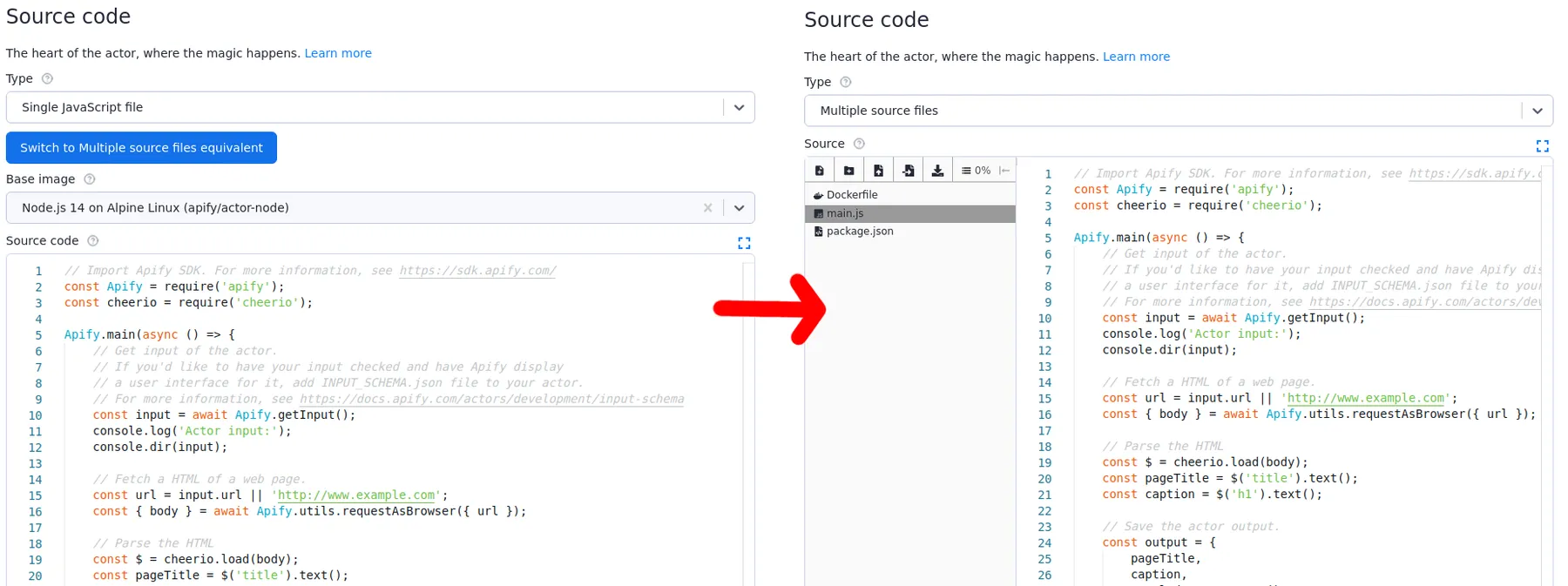Click 'pageTitle,' on line 25 right editor
The height and width of the screenshot is (586, 1568).
1166,559
